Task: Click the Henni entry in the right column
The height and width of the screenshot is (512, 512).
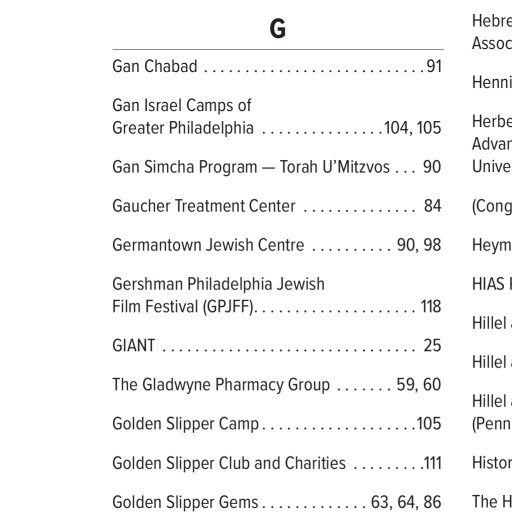Action: pyautogui.click(x=492, y=82)
